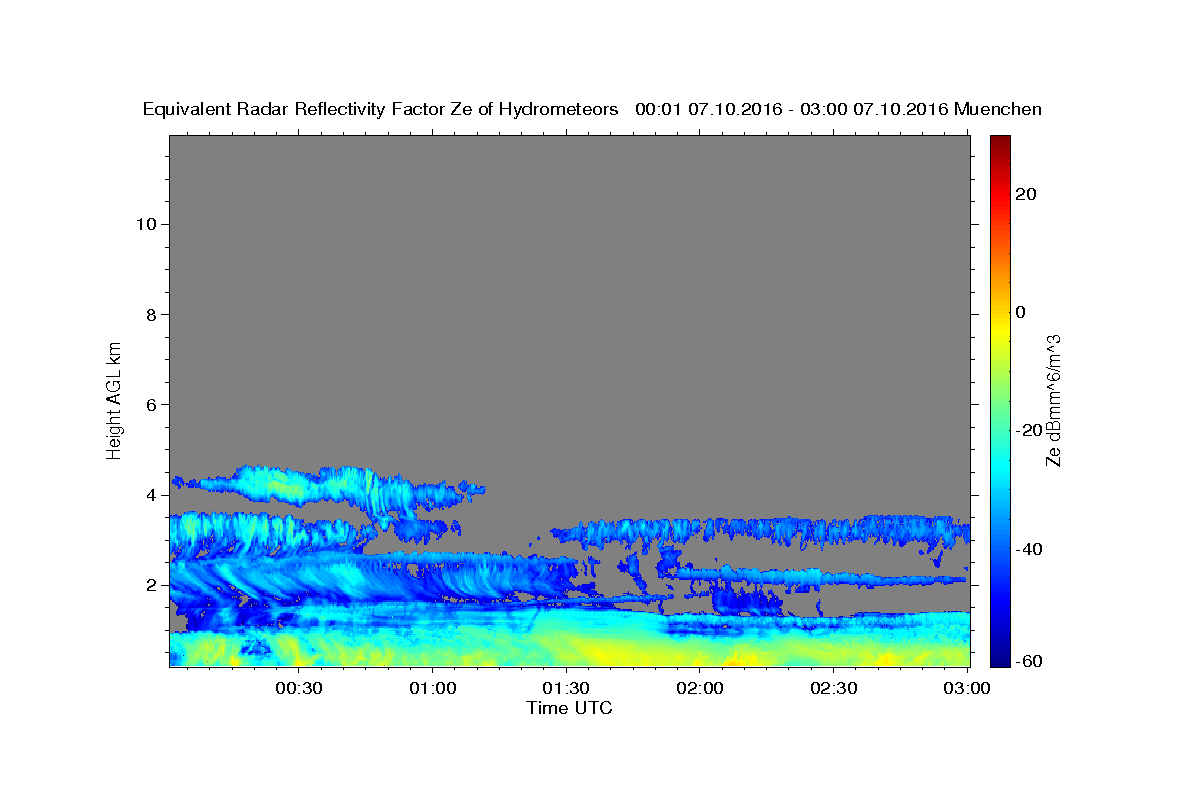Click the plot title text
The width and height of the screenshot is (1200, 800).
pos(592,109)
